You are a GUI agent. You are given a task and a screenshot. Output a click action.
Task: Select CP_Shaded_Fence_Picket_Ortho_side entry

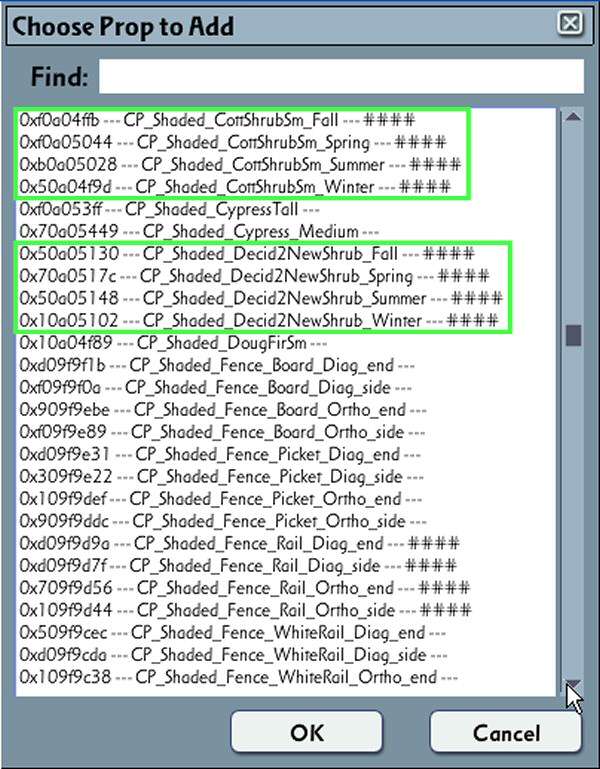[x=223, y=521]
